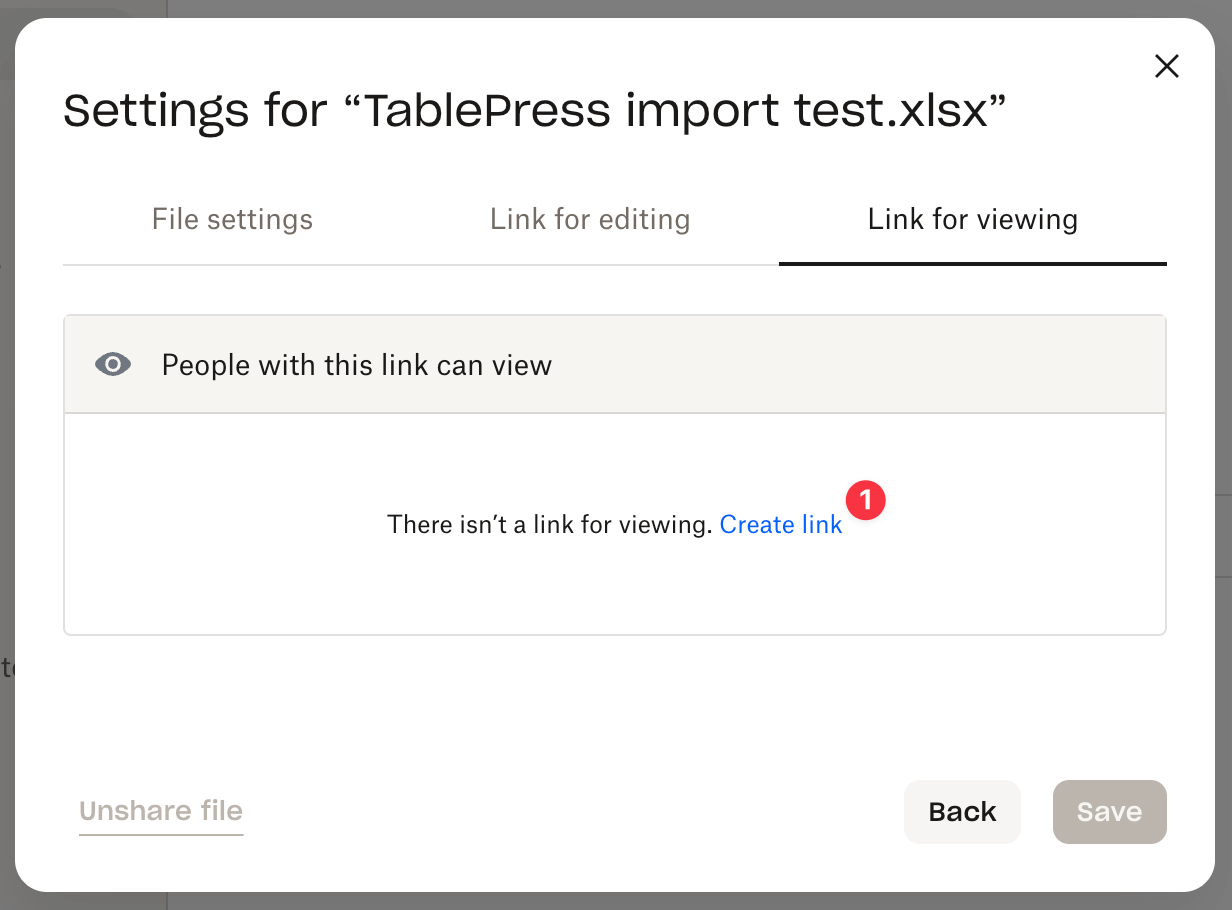The image size is (1232, 910).
Task: Switch to the File settings tab
Action: coord(232,219)
